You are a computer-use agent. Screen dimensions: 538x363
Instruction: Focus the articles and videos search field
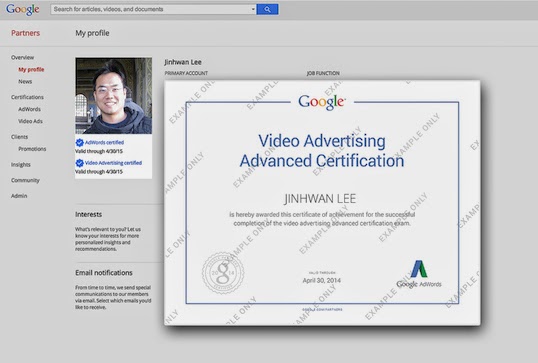coord(151,9)
